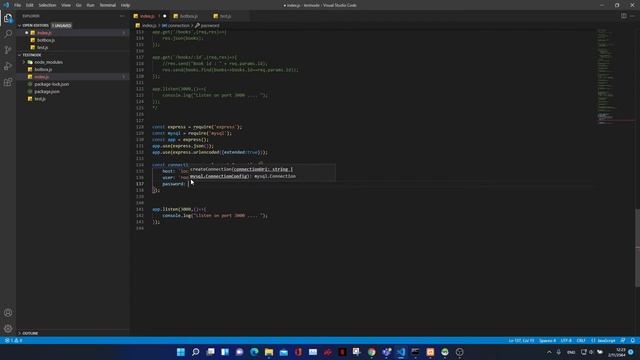Click the notifications bell in the status bar
Image resolution: width=640 pixels, height=360 pixels.
pyautogui.click(x=633, y=340)
